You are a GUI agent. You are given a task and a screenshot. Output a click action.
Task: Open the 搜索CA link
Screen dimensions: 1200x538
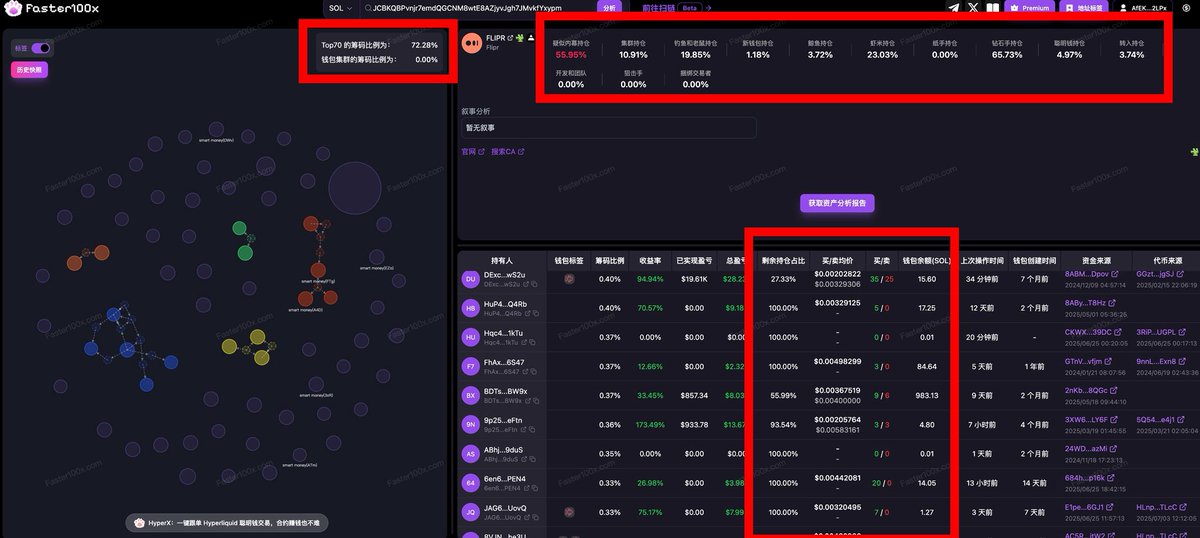coord(507,152)
